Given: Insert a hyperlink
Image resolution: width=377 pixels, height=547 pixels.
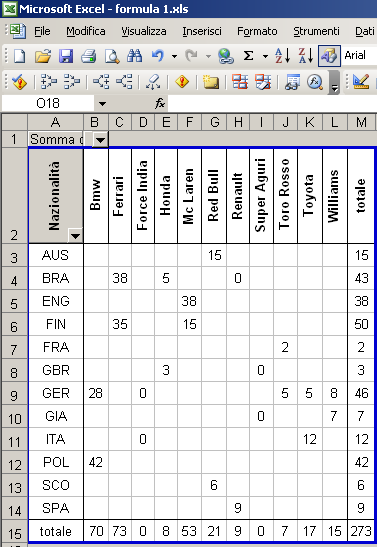Looking at the screenshot, I should 226,56.
